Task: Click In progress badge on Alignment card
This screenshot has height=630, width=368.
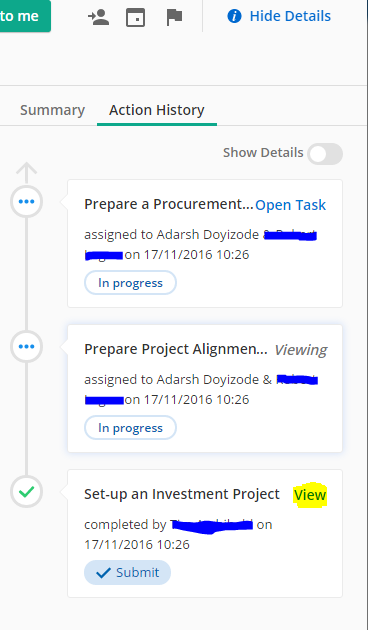Action: (x=130, y=428)
